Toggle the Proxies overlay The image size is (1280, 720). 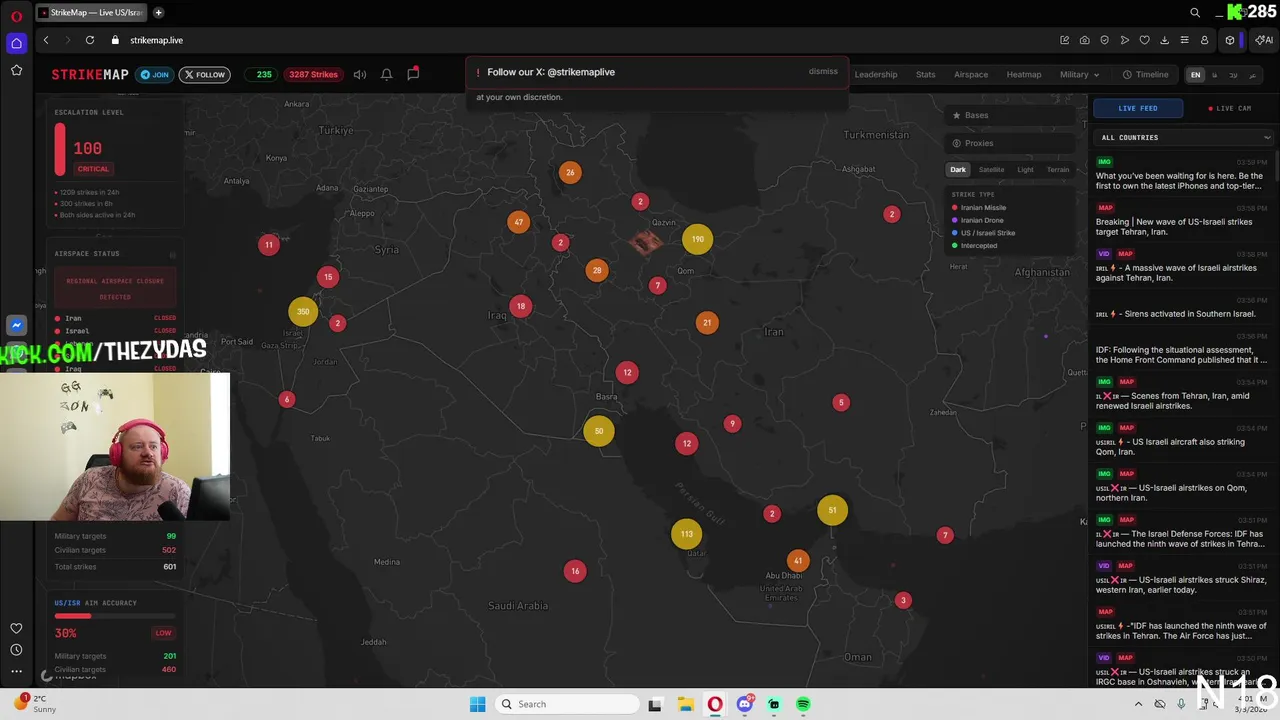coord(1011,143)
